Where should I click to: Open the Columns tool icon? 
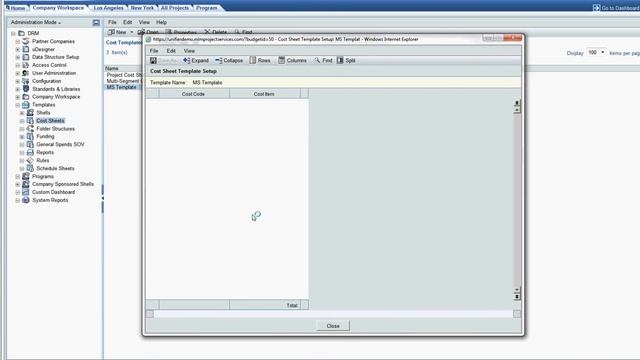pos(282,60)
